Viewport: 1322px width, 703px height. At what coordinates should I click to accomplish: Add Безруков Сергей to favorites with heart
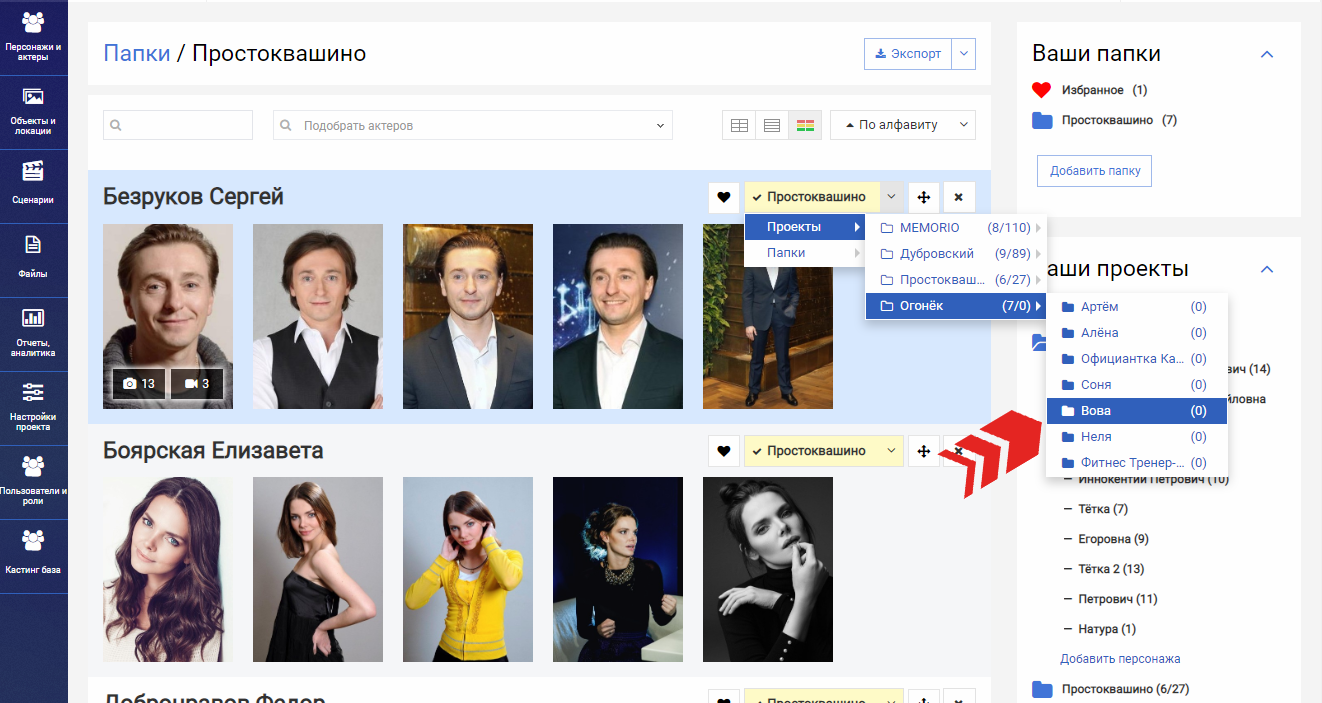click(723, 197)
